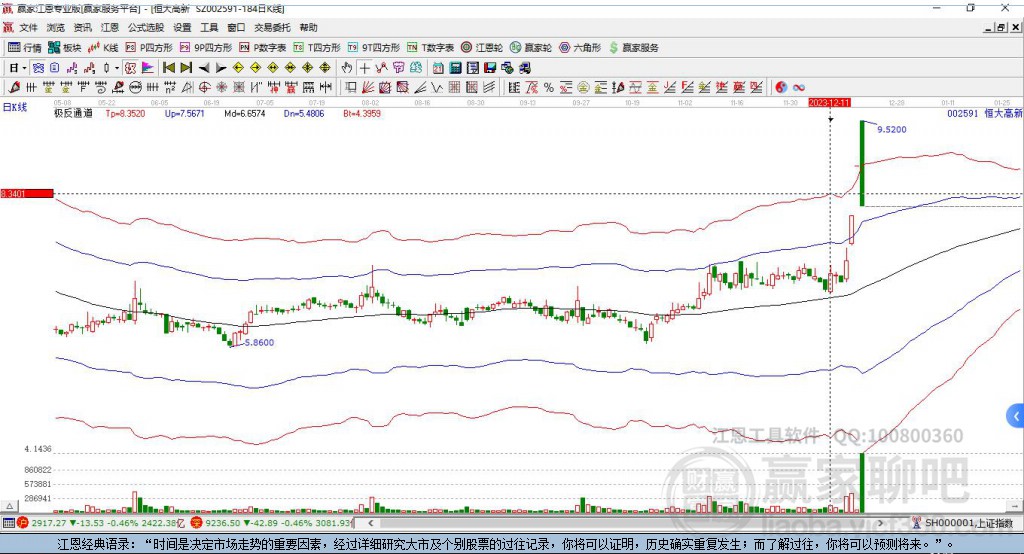The height and width of the screenshot is (554, 1024).
Task: Open the 9T四方形 tool
Action: (x=374, y=48)
